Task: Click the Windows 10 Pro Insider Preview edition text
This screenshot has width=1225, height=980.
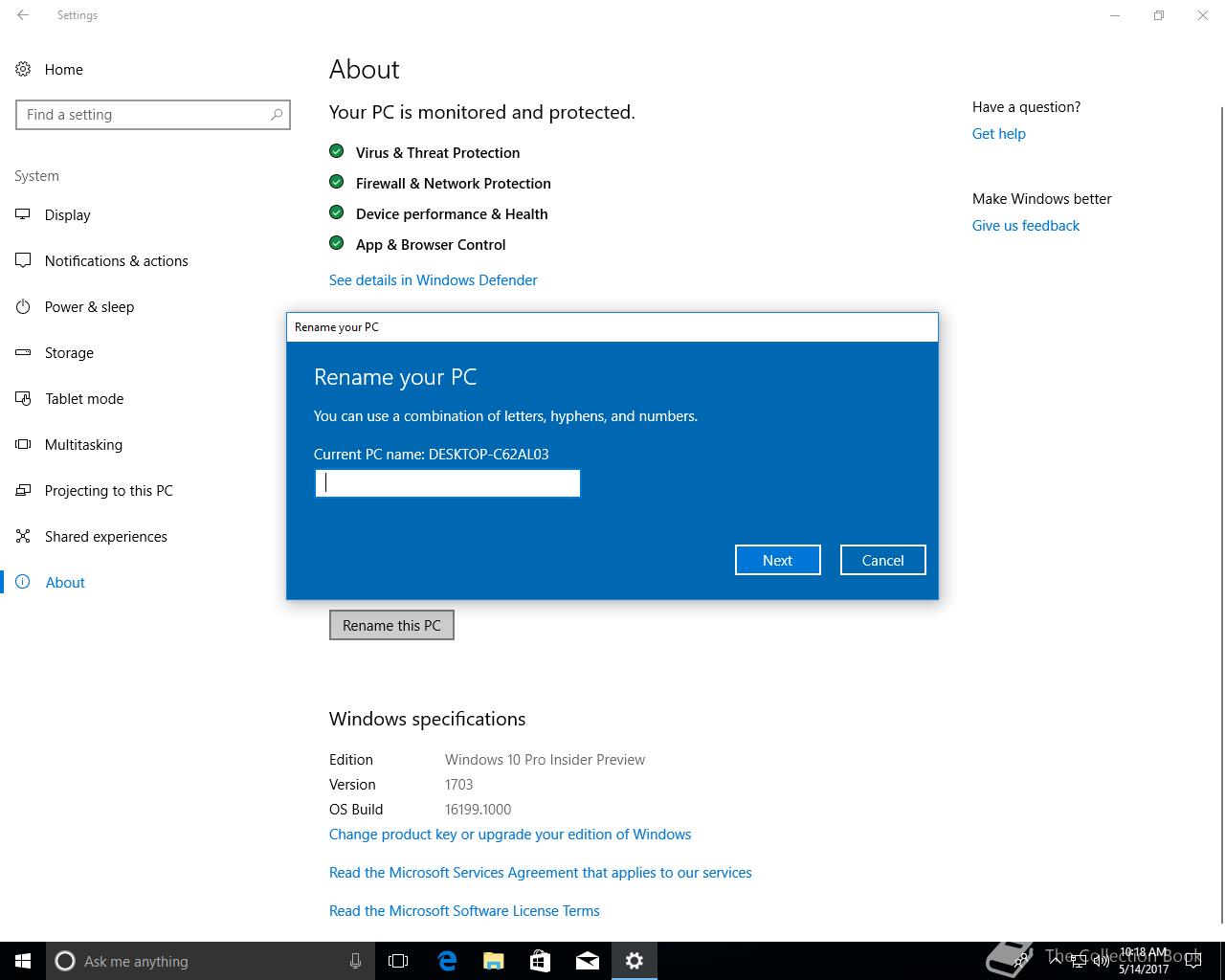Action: [x=545, y=759]
